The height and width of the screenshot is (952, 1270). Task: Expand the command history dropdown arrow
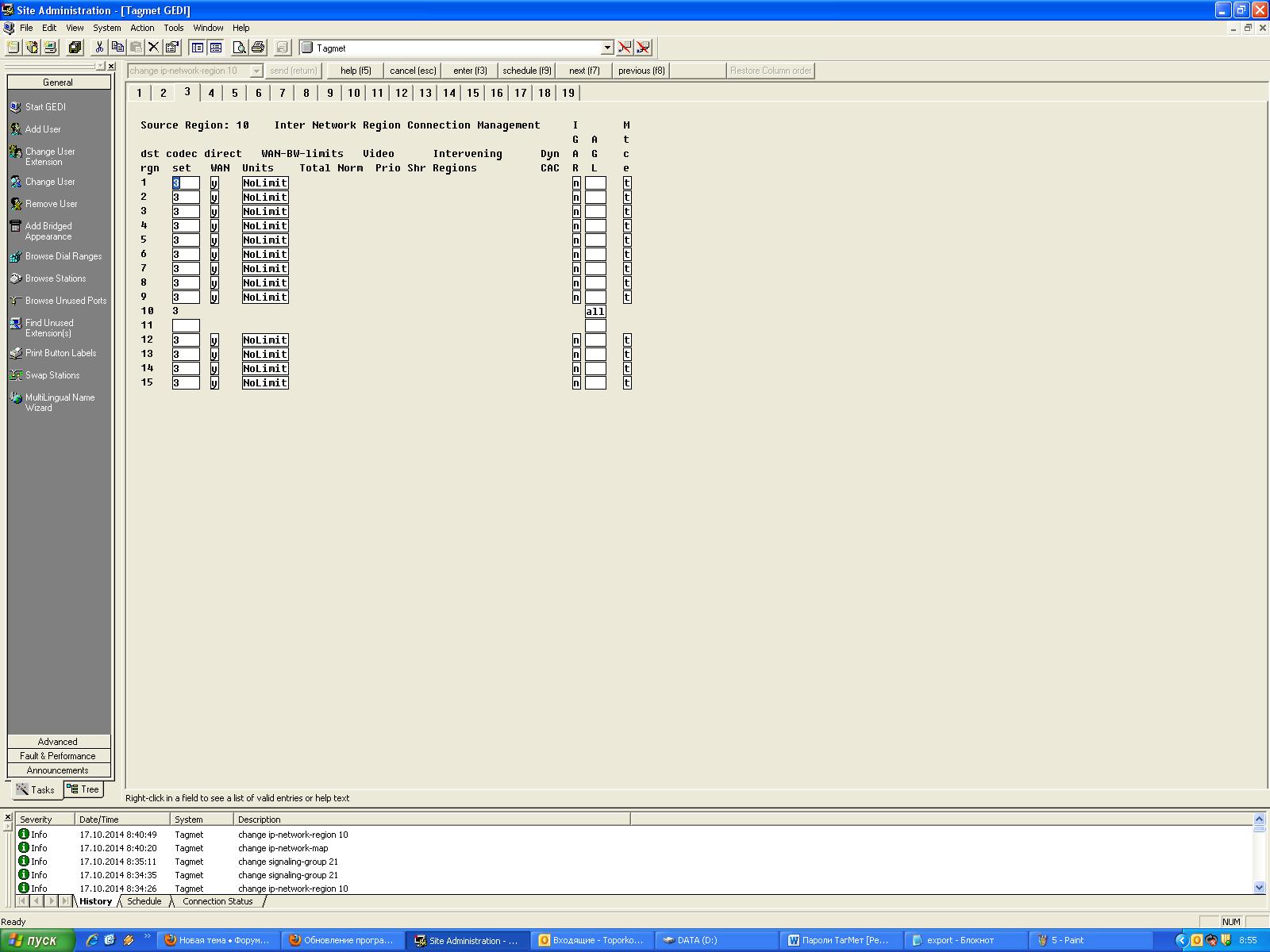[x=256, y=71]
